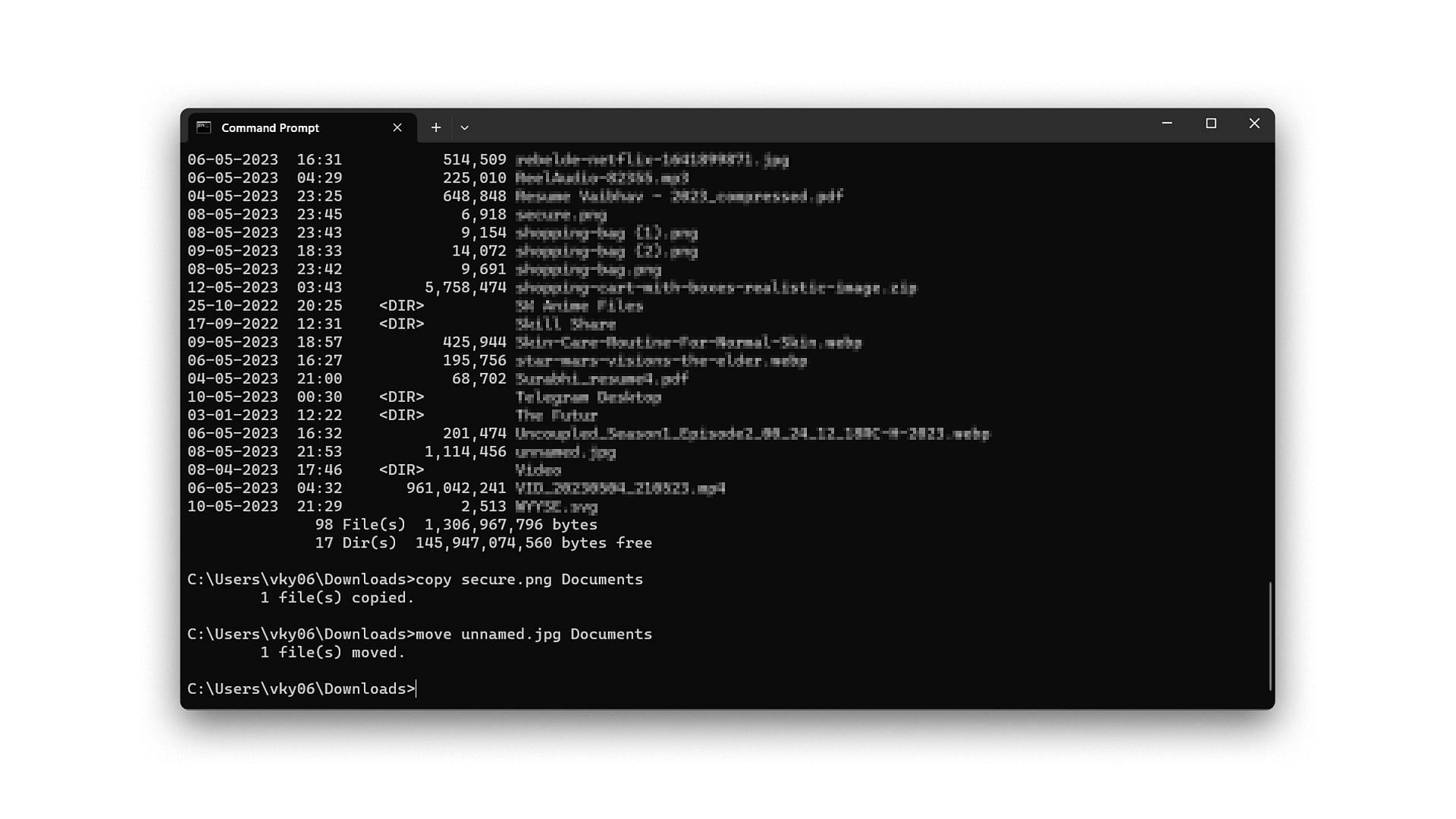This screenshot has height=819, width=1456.
Task: Click the new tab plus icon
Action: coord(436,127)
